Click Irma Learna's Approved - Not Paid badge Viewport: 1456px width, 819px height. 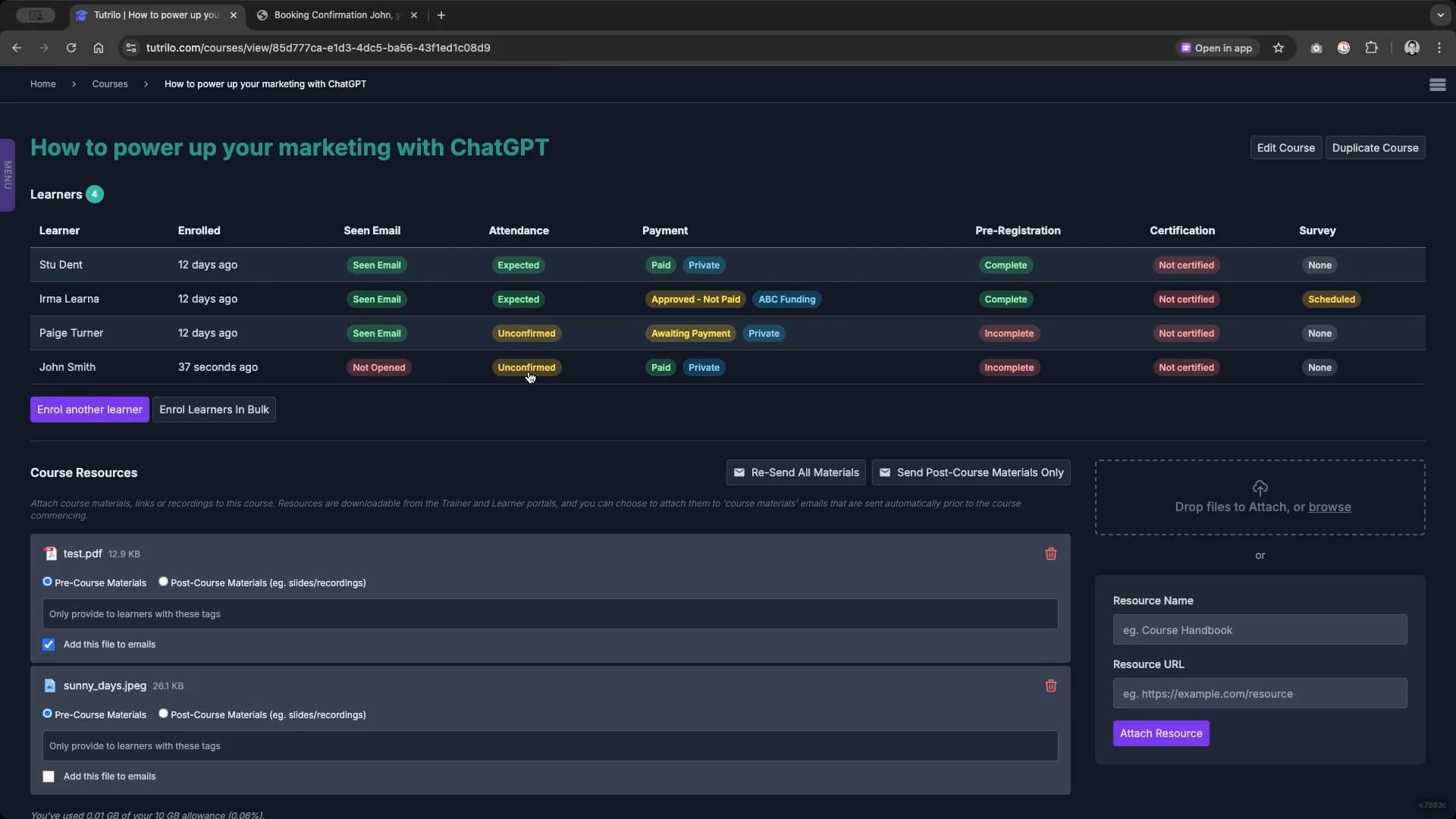click(x=695, y=299)
